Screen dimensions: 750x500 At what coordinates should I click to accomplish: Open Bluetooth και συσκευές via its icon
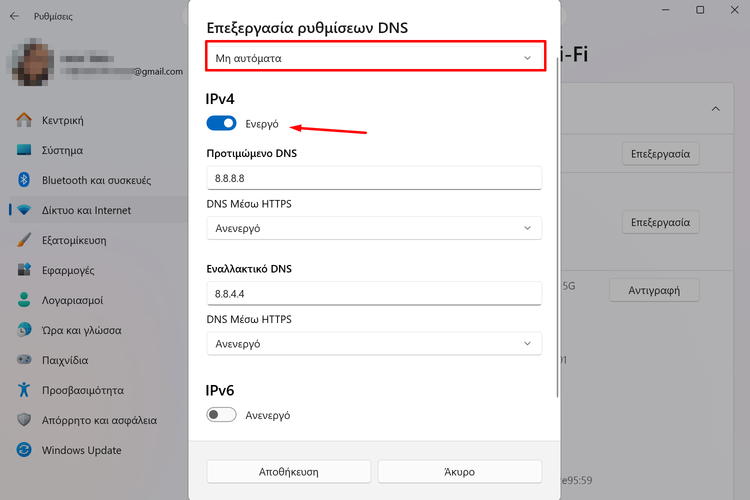[x=25, y=181]
